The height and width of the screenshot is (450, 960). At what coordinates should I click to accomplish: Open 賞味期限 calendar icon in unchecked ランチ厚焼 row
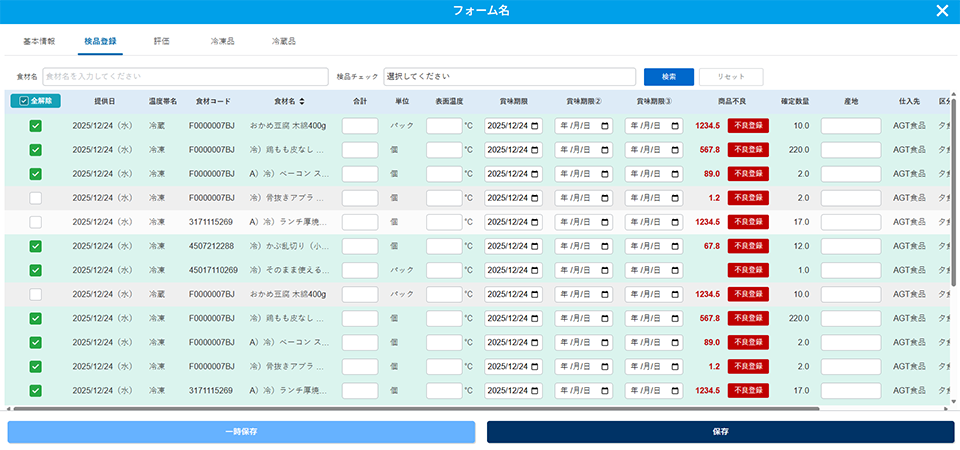pyautogui.click(x=535, y=222)
